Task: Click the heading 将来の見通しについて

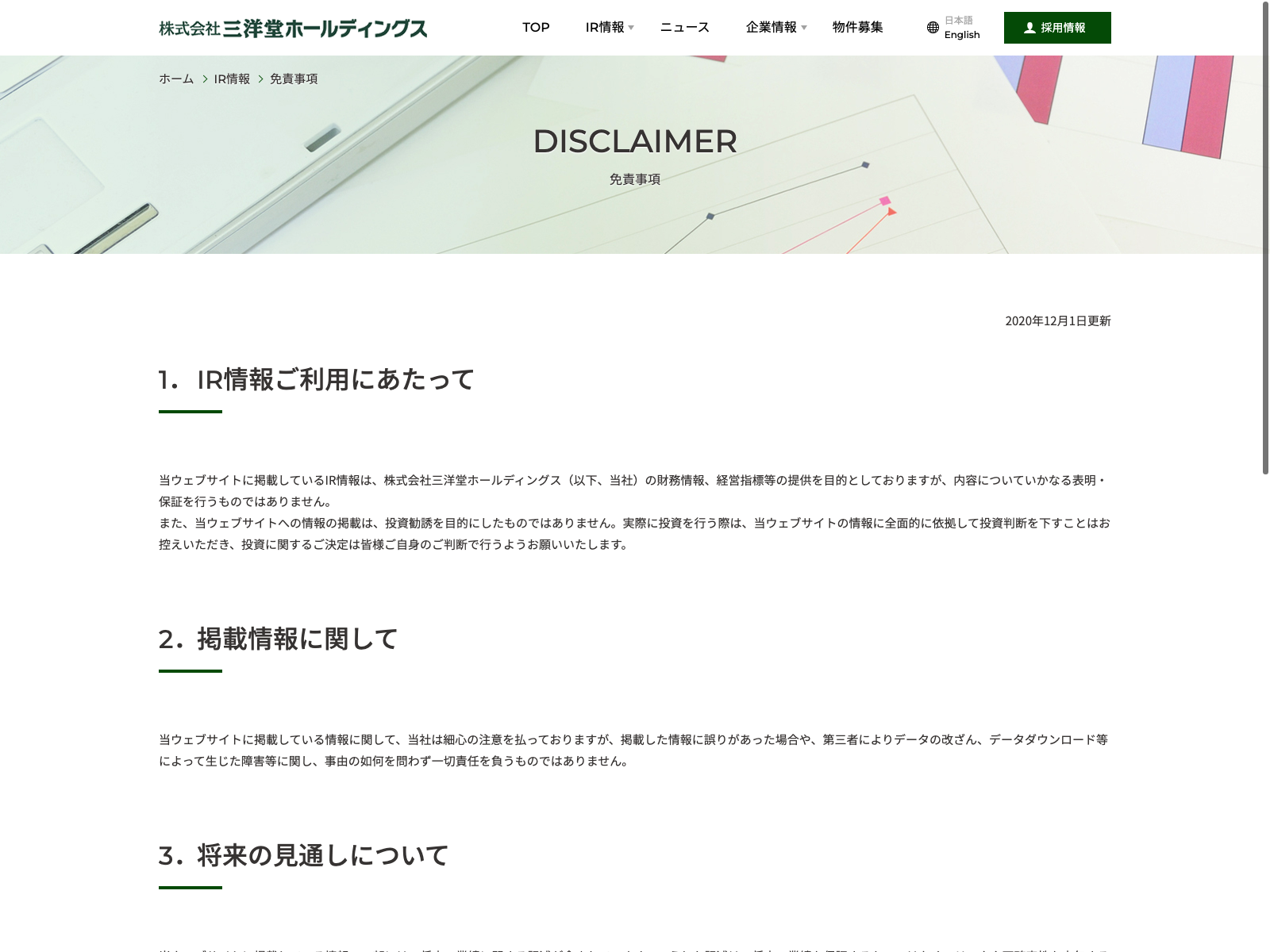Action: point(303,855)
